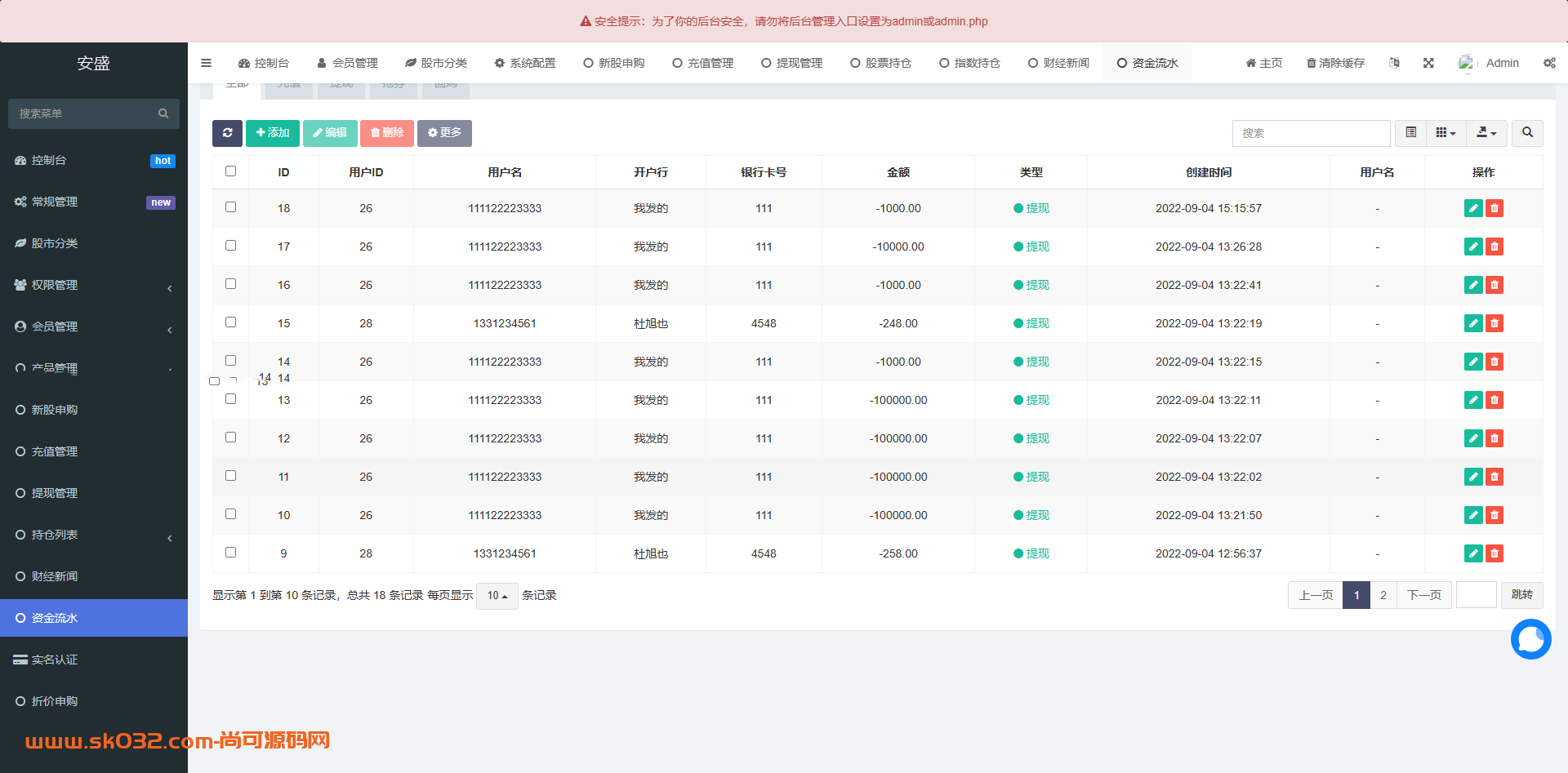
Task: Open 折价申购 in sidebar
Action: click(x=94, y=701)
